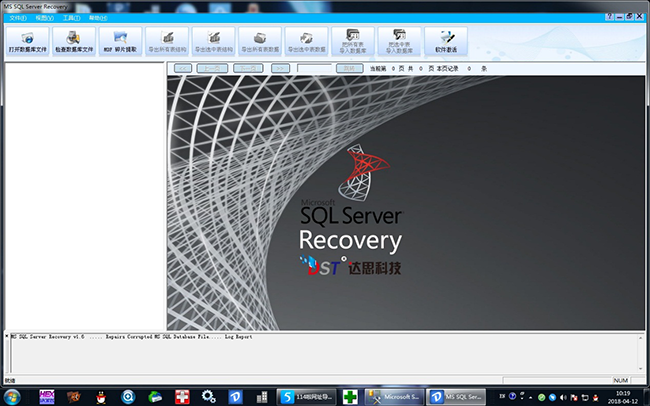Open the blue magnifier Q taskbar icon
This screenshot has height=406, width=650.
point(128,397)
